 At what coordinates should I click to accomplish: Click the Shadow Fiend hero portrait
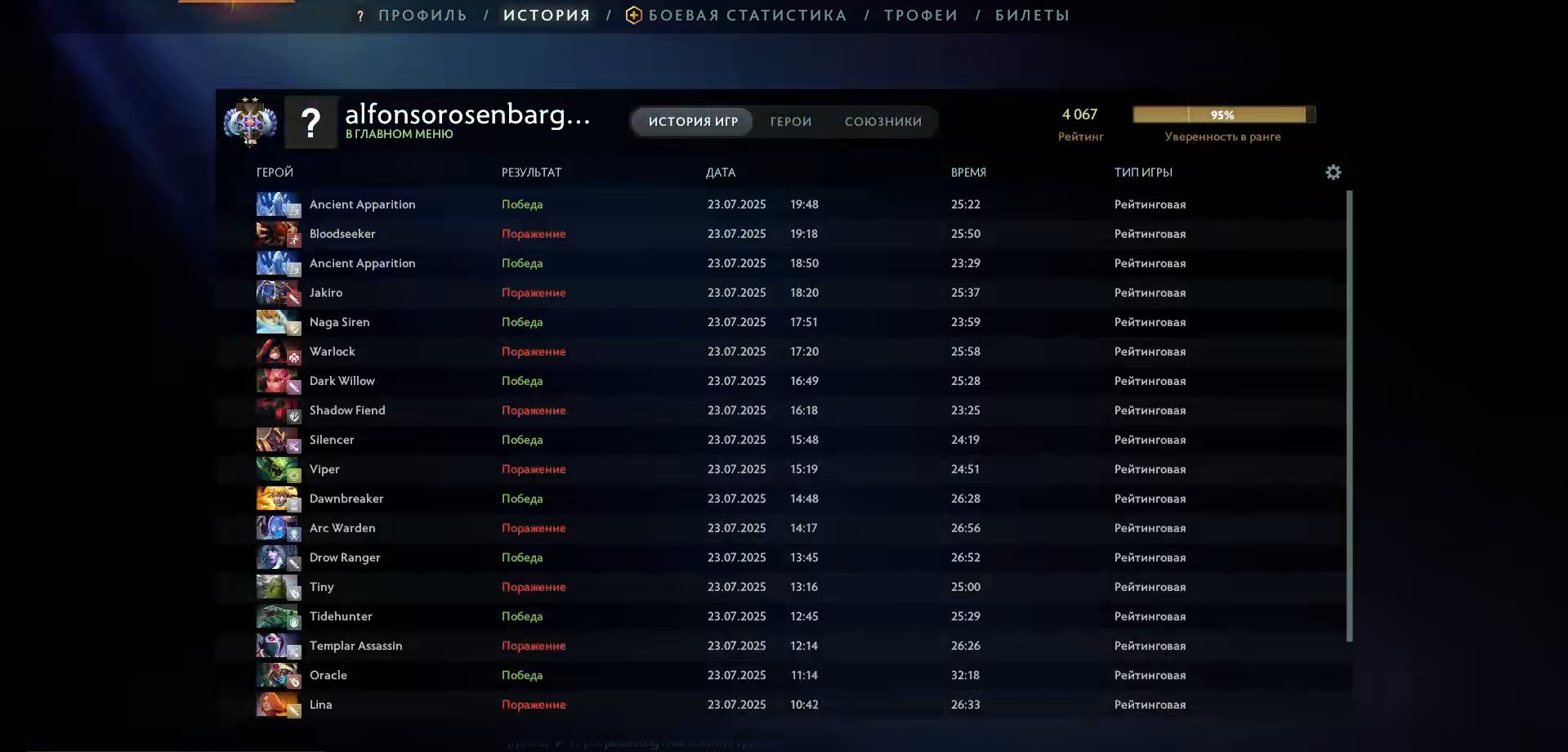(279, 410)
